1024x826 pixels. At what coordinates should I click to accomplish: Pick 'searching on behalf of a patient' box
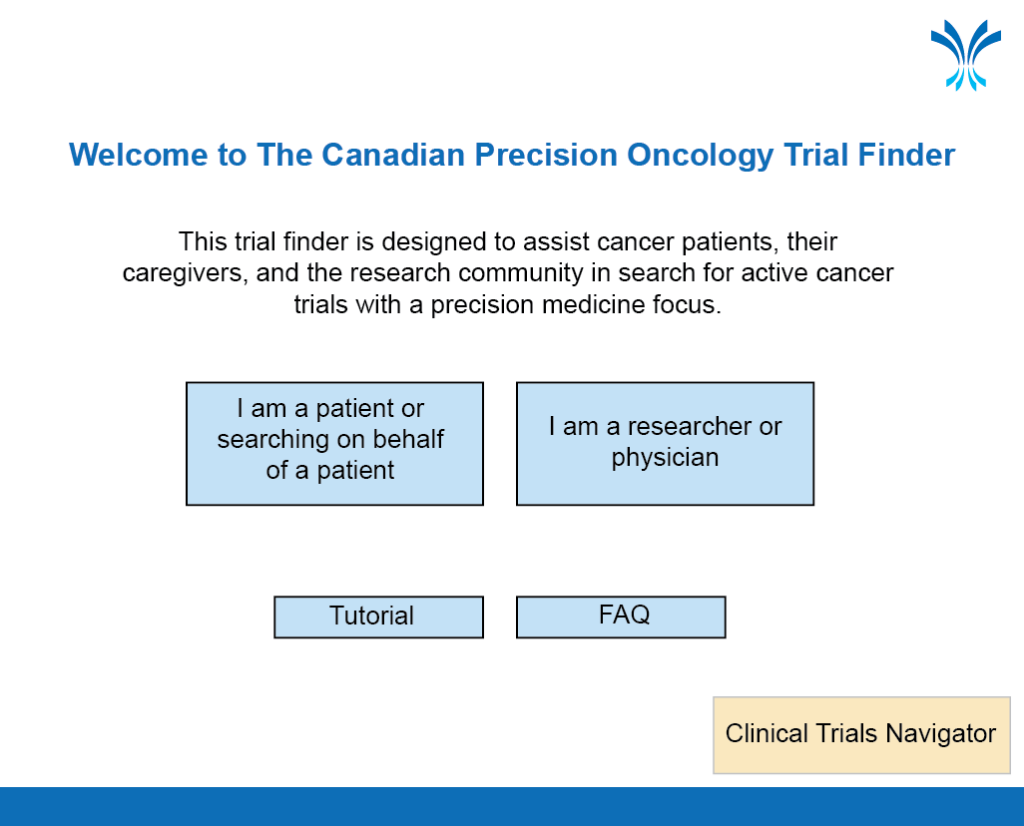click(334, 443)
